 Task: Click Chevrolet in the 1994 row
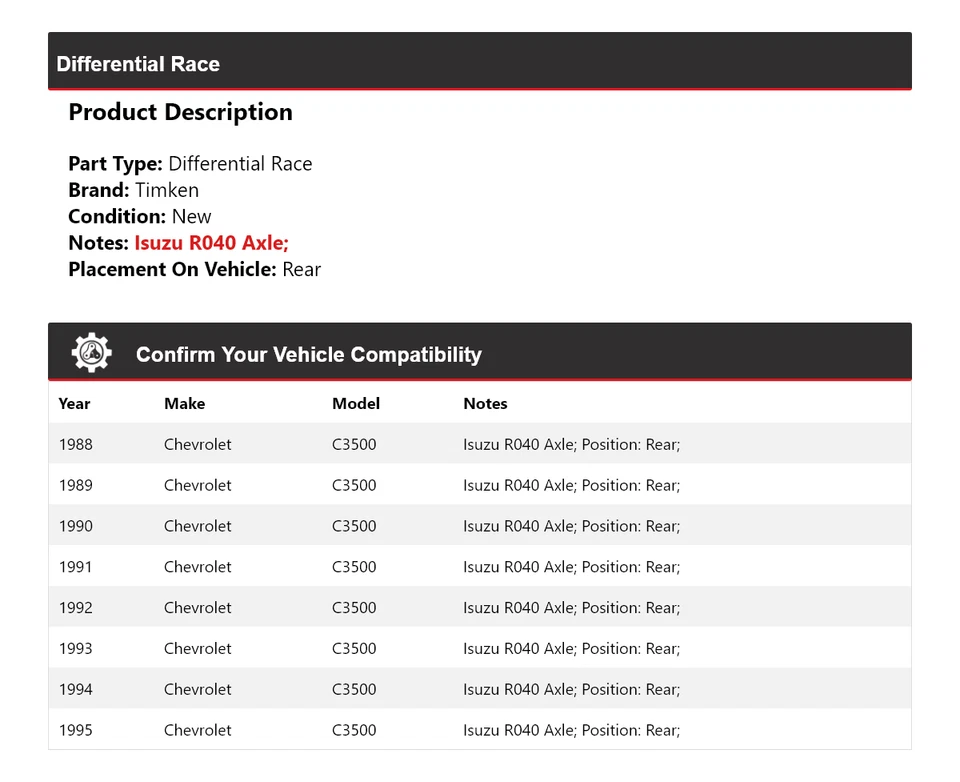[x=197, y=690]
